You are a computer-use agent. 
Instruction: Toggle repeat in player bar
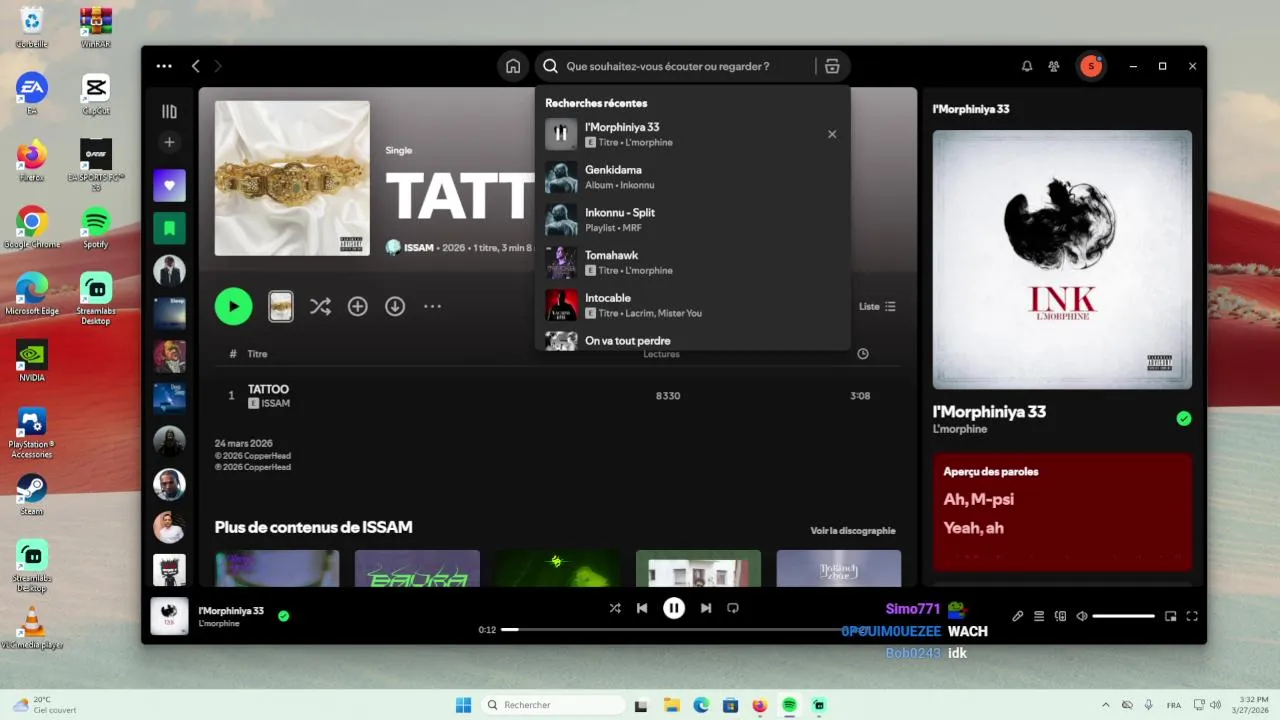(x=733, y=608)
